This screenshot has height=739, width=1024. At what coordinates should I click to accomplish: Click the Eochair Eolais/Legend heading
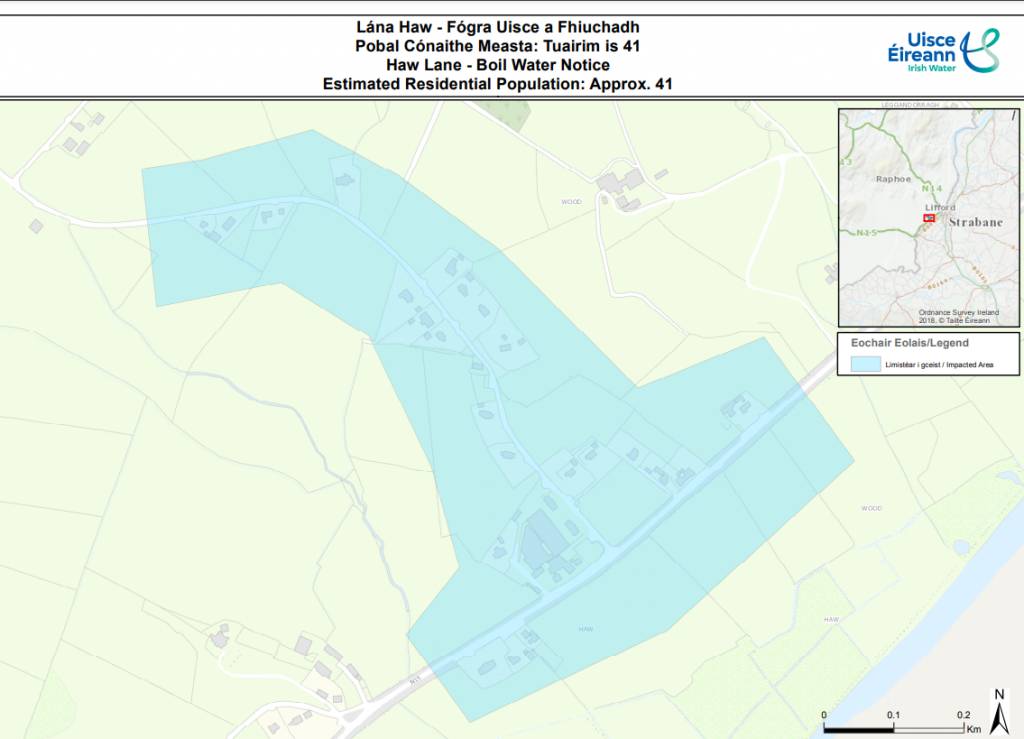point(895,343)
